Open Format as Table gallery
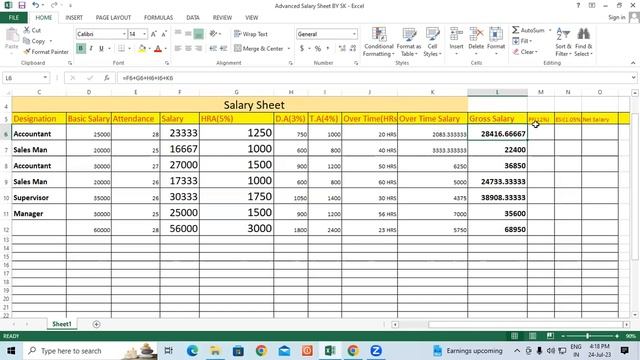640x360 pixels. [x=409, y=42]
